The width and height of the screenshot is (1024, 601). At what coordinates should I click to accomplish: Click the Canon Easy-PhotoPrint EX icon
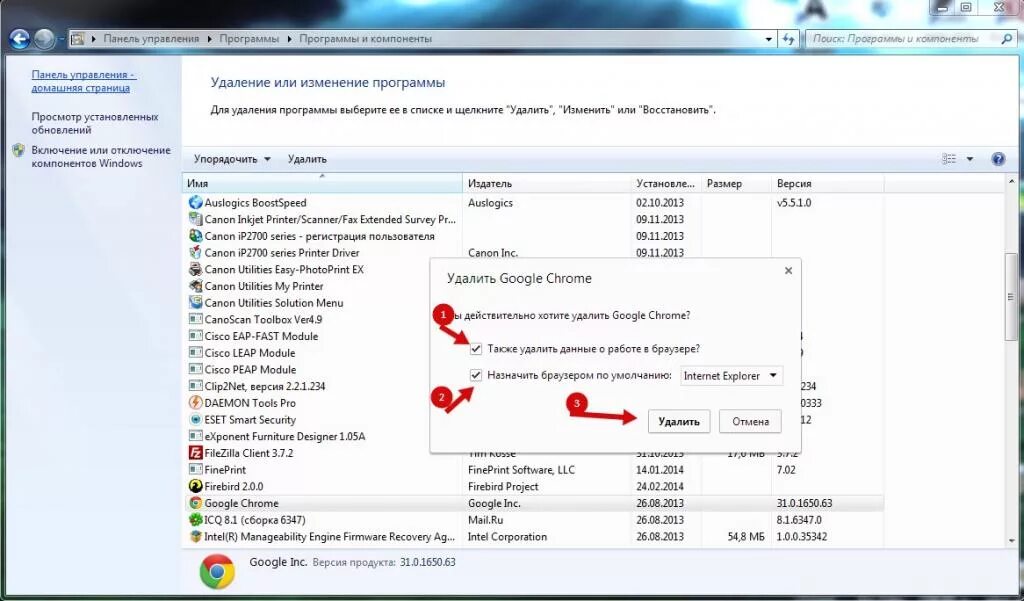point(195,269)
